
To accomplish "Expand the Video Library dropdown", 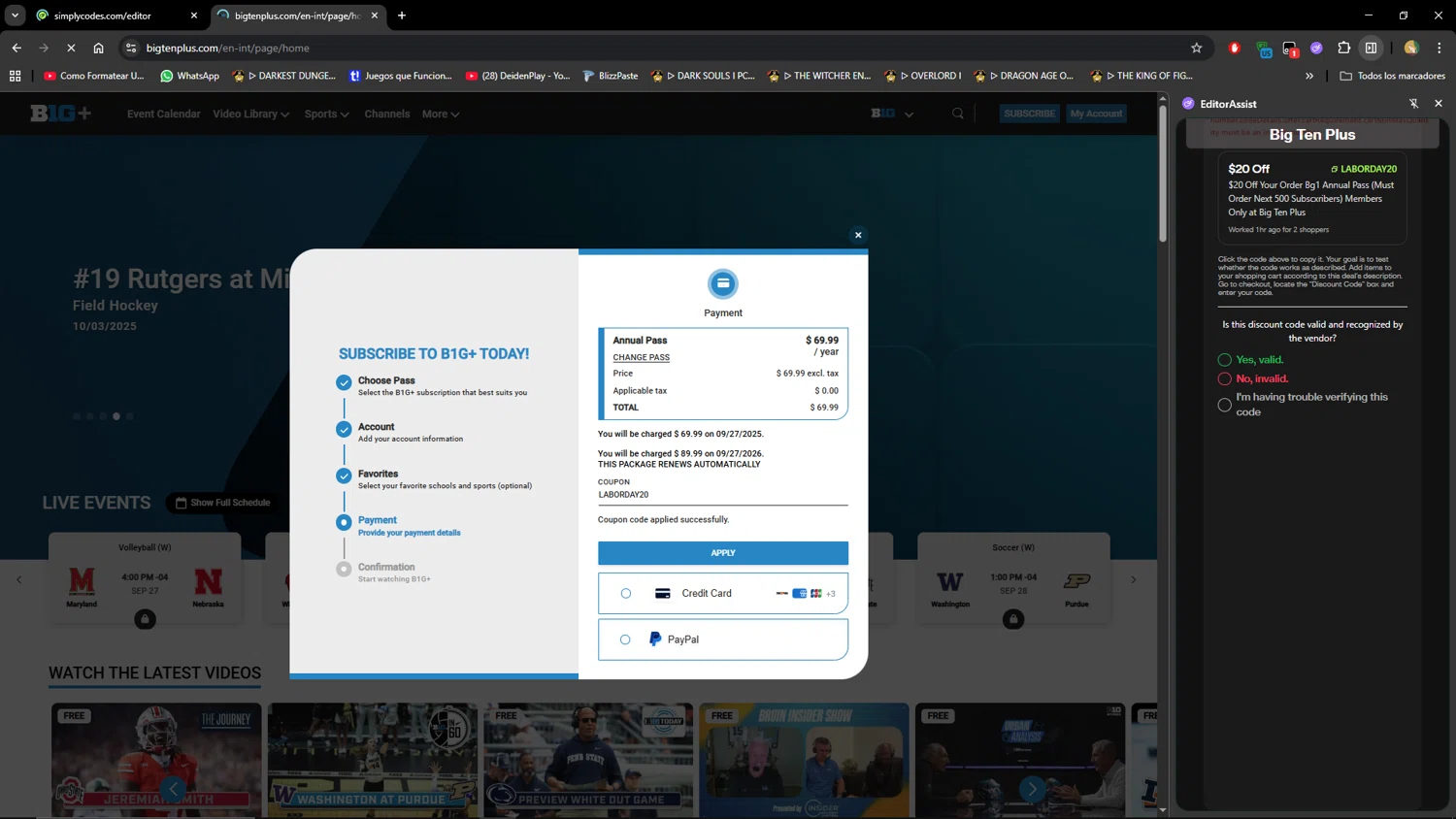I will coord(250,114).
